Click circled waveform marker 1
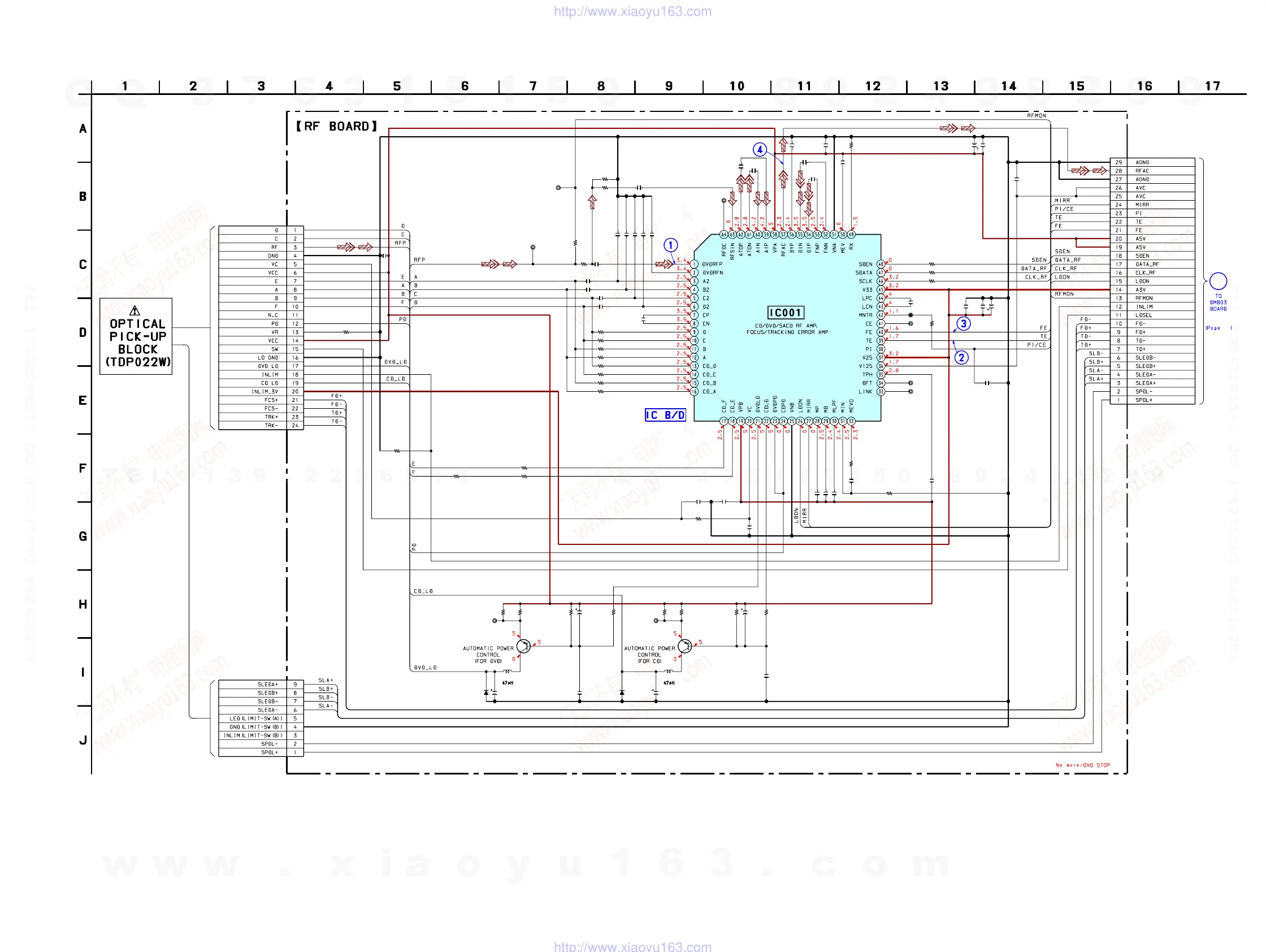The image size is (1266, 952). point(670,245)
